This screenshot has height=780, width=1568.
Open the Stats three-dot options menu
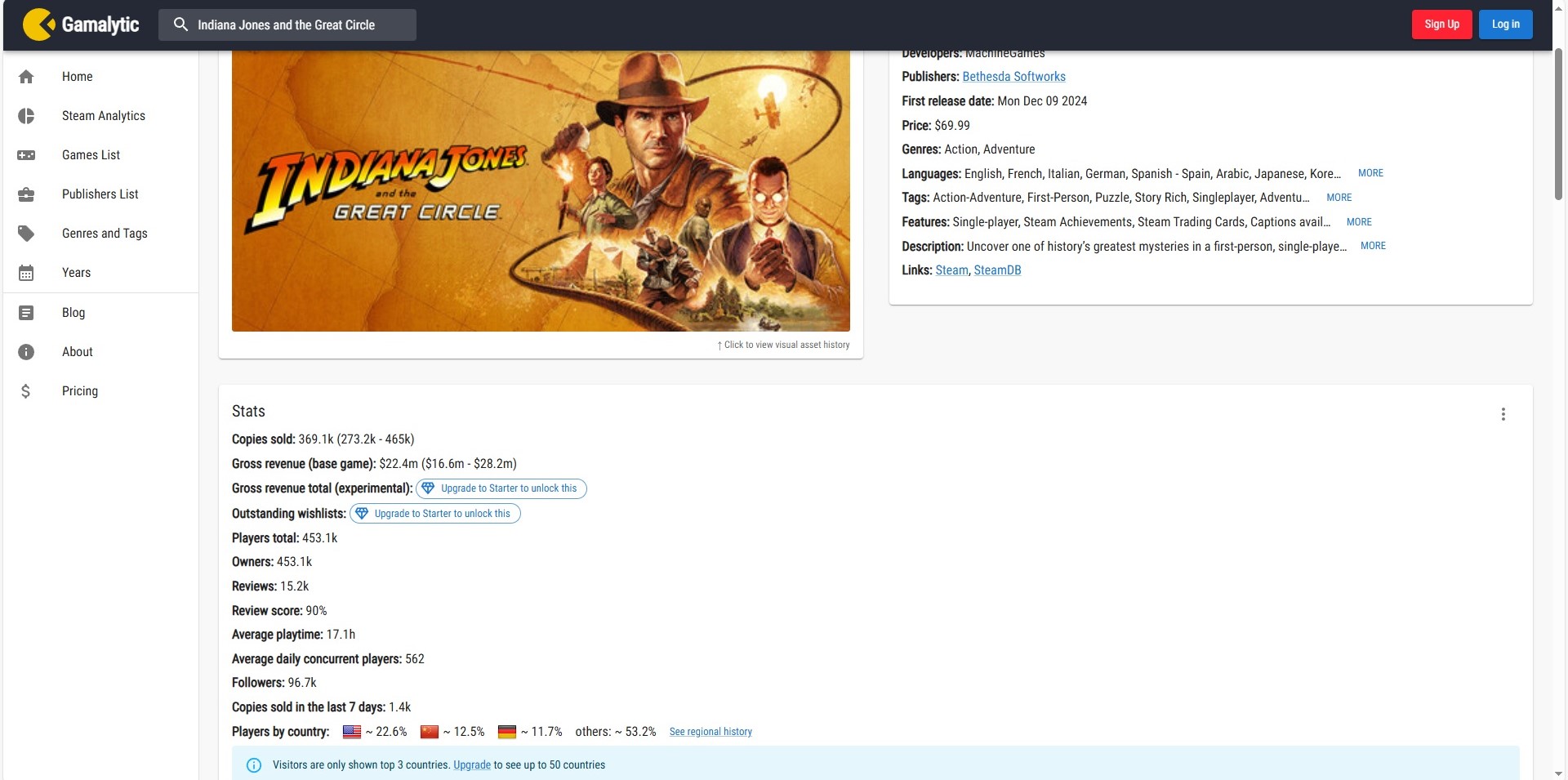(x=1503, y=414)
